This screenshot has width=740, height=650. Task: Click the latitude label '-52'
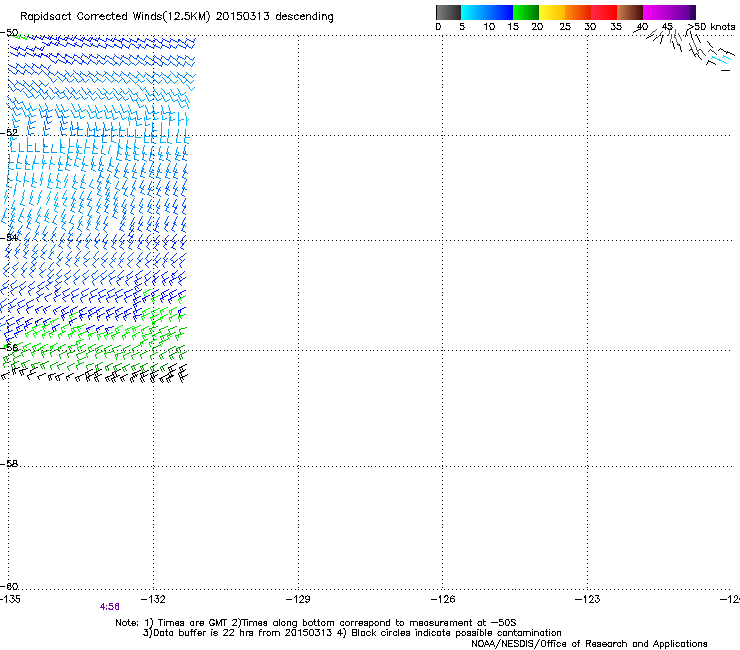tap(9, 132)
